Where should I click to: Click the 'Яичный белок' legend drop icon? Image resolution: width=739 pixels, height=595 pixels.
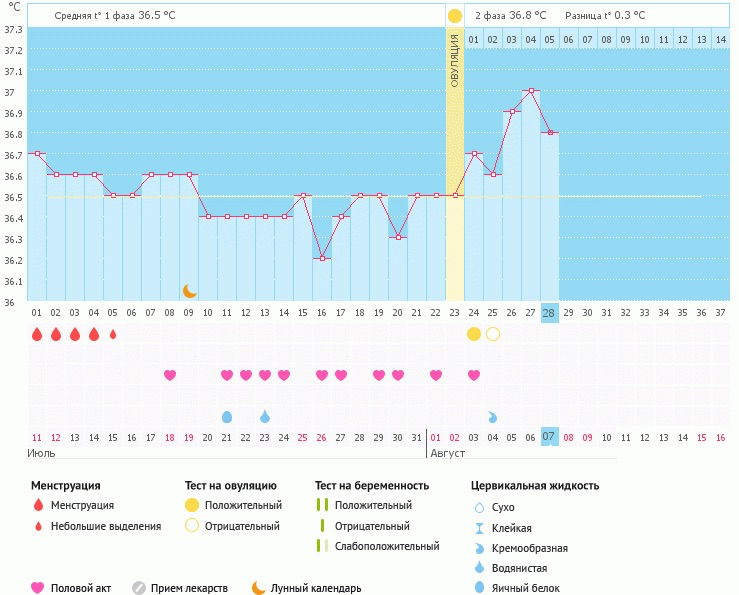[x=478, y=588]
